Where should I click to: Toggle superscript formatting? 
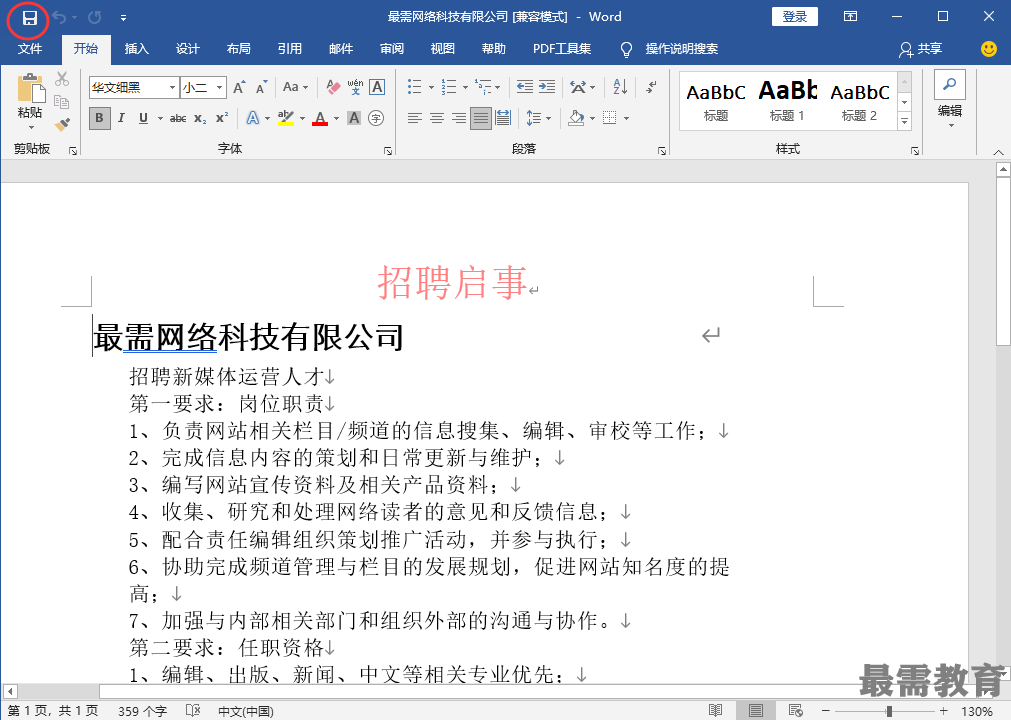click(222, 118)
